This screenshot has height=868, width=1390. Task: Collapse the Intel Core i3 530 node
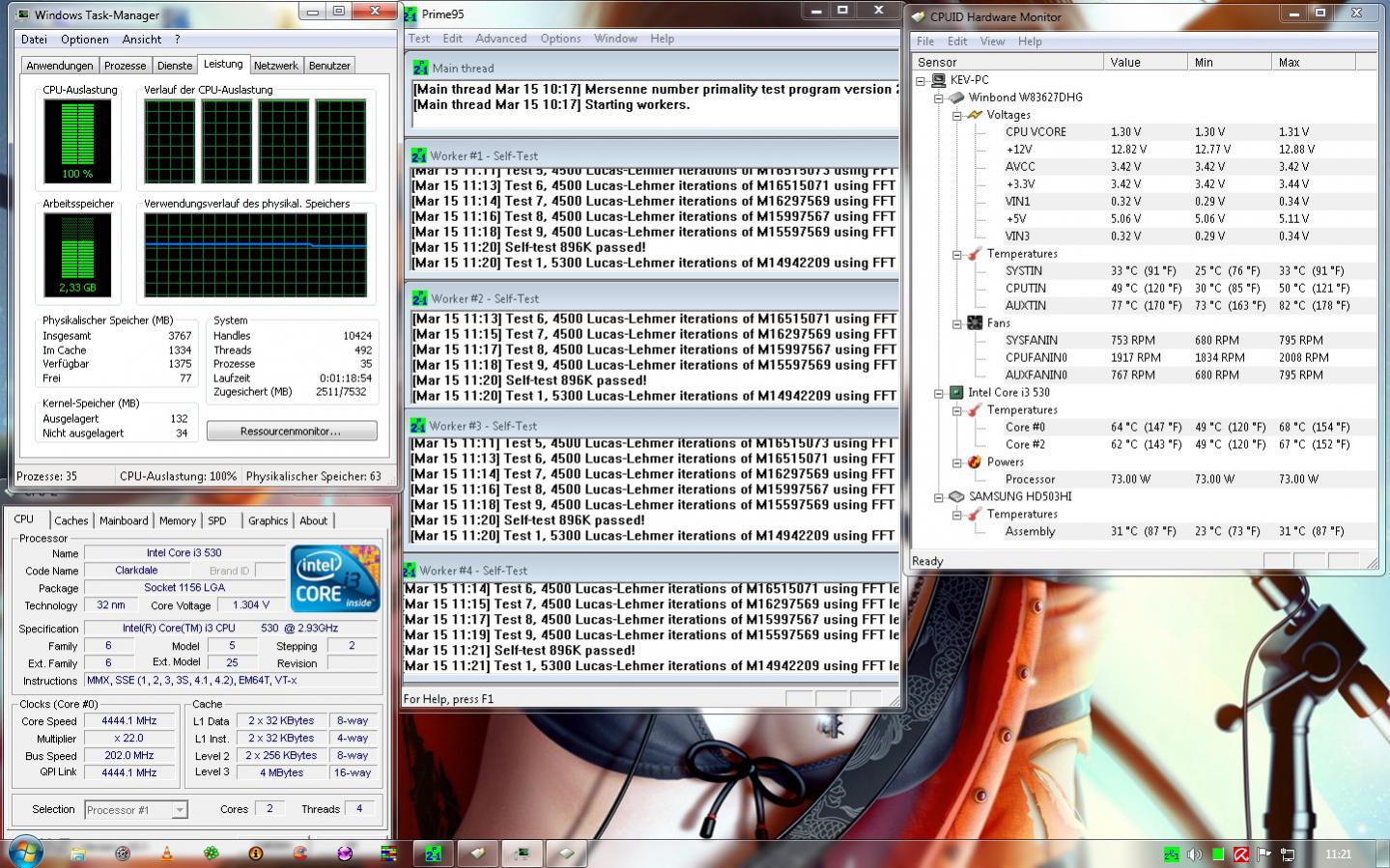(x=938, y=393)
